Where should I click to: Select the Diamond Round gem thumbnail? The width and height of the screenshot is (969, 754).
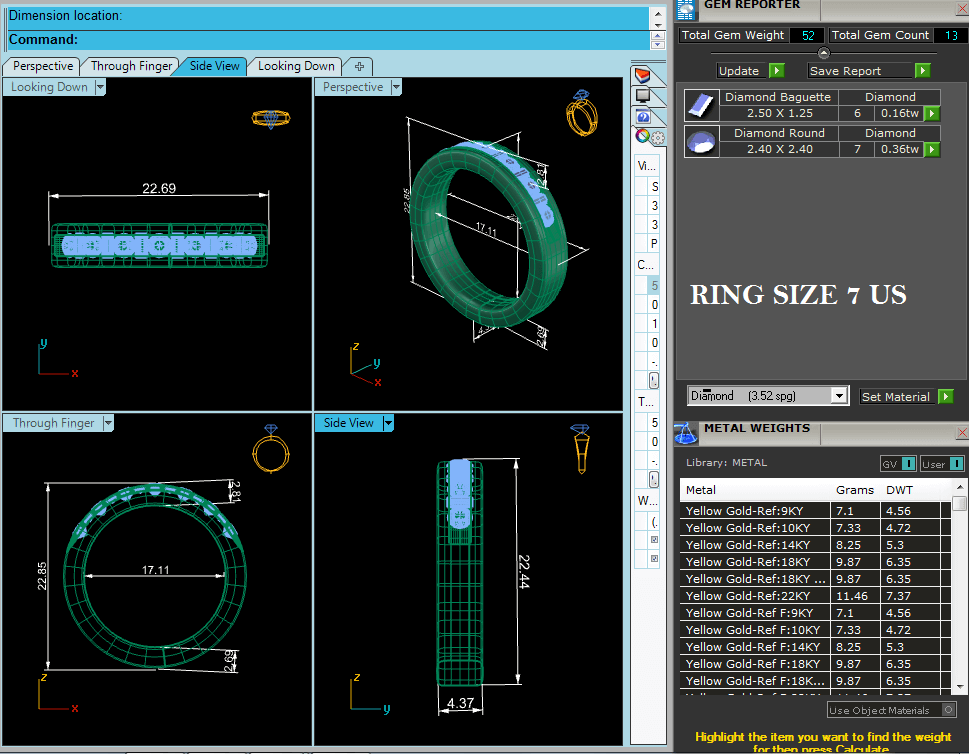tap(701, 141)
